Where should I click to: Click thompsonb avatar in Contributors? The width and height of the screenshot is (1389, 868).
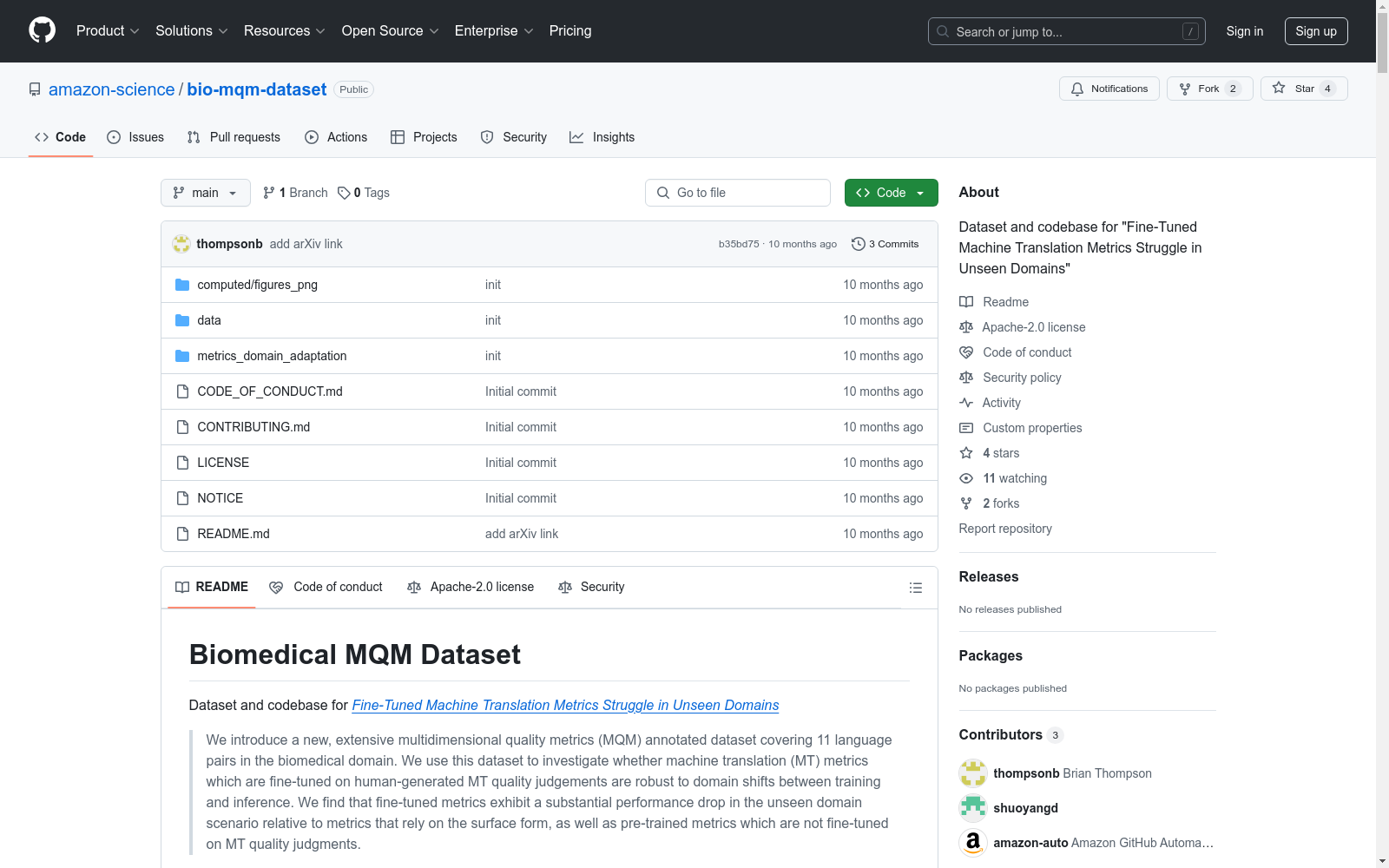[973, 773]
